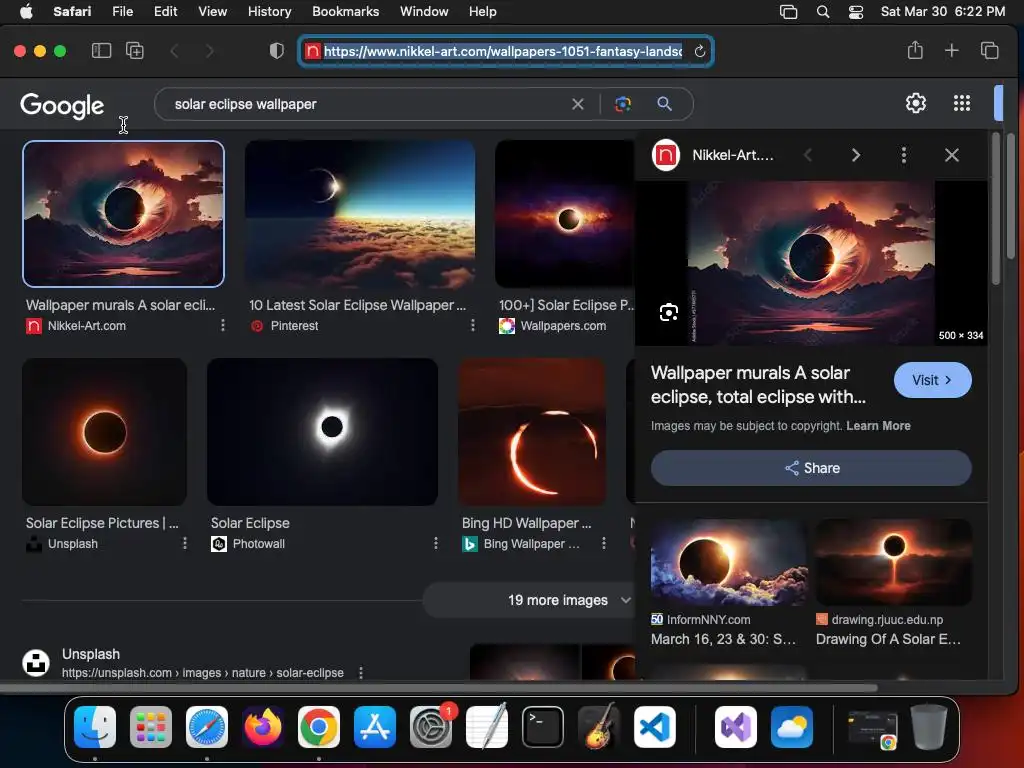1024x768 pixels.
Task: Click the preview panel vertical scrollbar
Action: click(x=996, y=209)
